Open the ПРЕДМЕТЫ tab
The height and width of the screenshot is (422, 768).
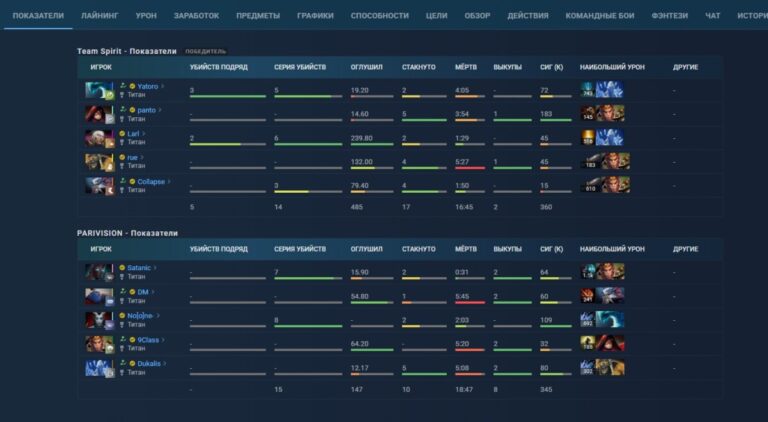point(258,16)
